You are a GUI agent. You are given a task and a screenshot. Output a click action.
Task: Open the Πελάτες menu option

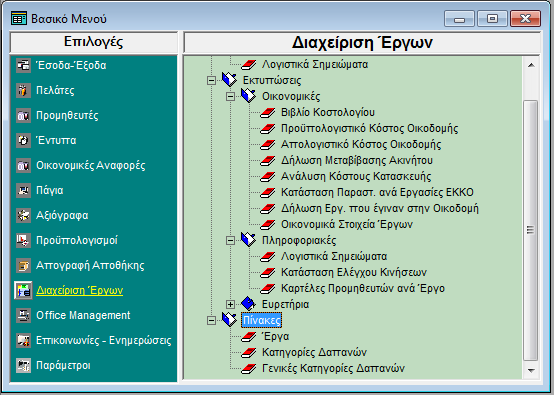55,90
